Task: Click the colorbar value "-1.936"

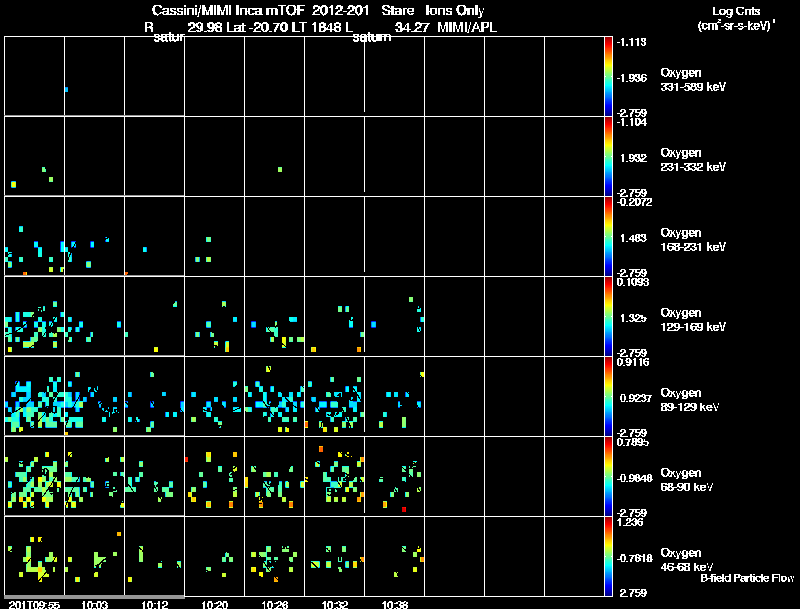Action: pos(632,78)
